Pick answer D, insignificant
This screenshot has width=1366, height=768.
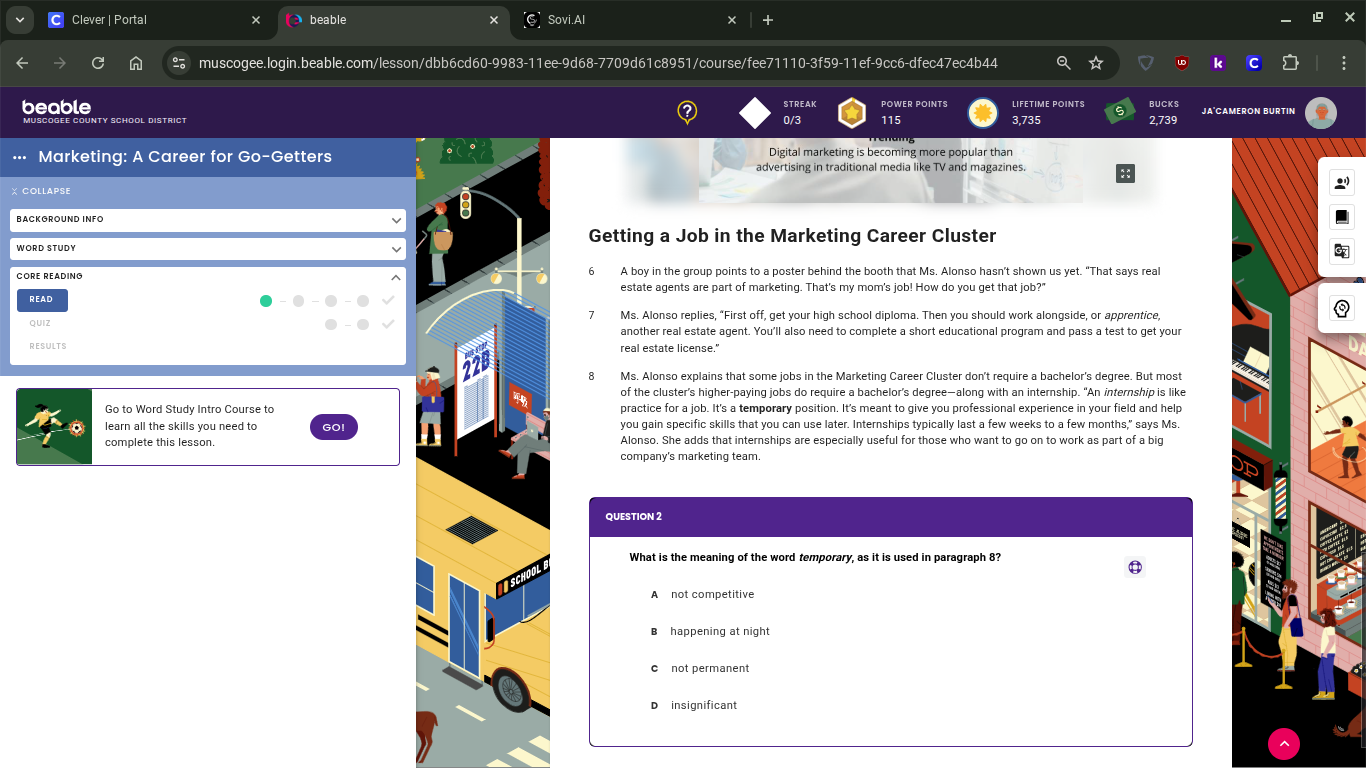(703, 705)
